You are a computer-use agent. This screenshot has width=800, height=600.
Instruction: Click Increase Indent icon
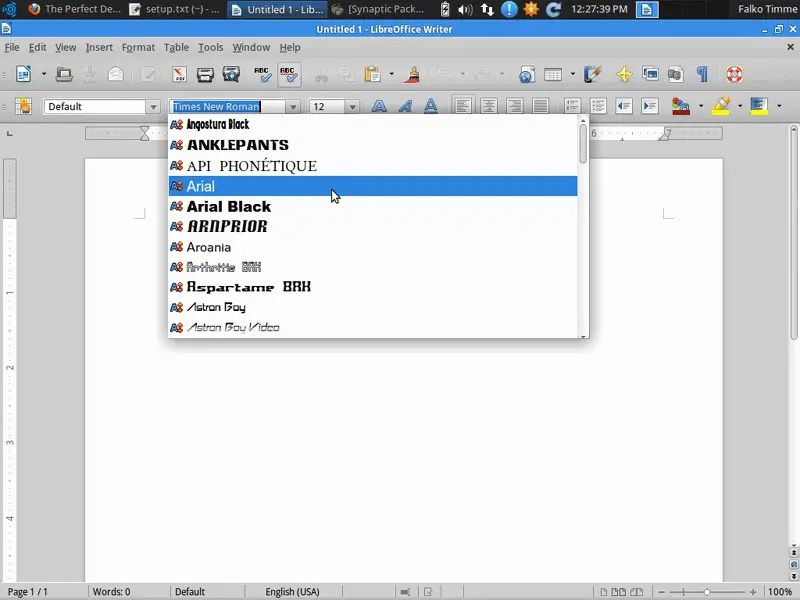pos(650,106)
